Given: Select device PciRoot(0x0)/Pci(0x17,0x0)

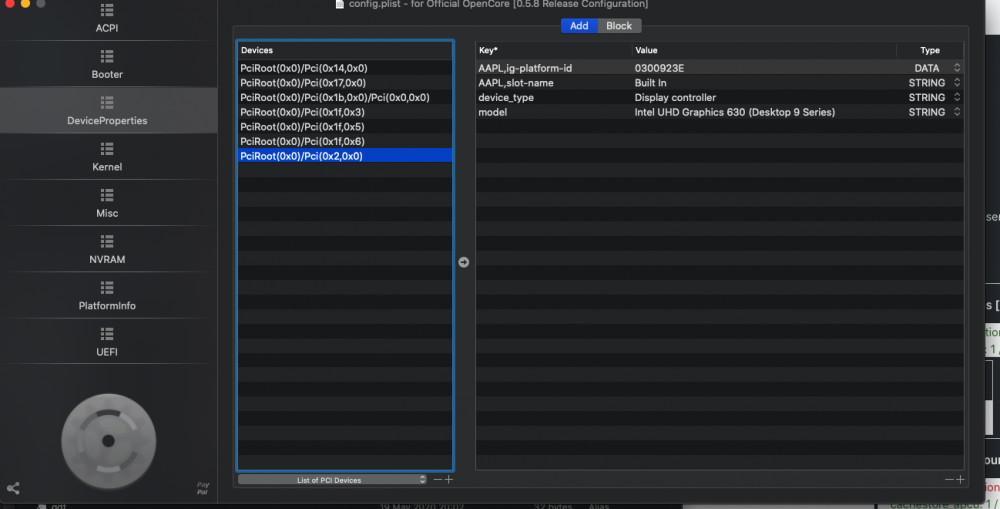Looking at the screenshot, I should pos(345,82).
